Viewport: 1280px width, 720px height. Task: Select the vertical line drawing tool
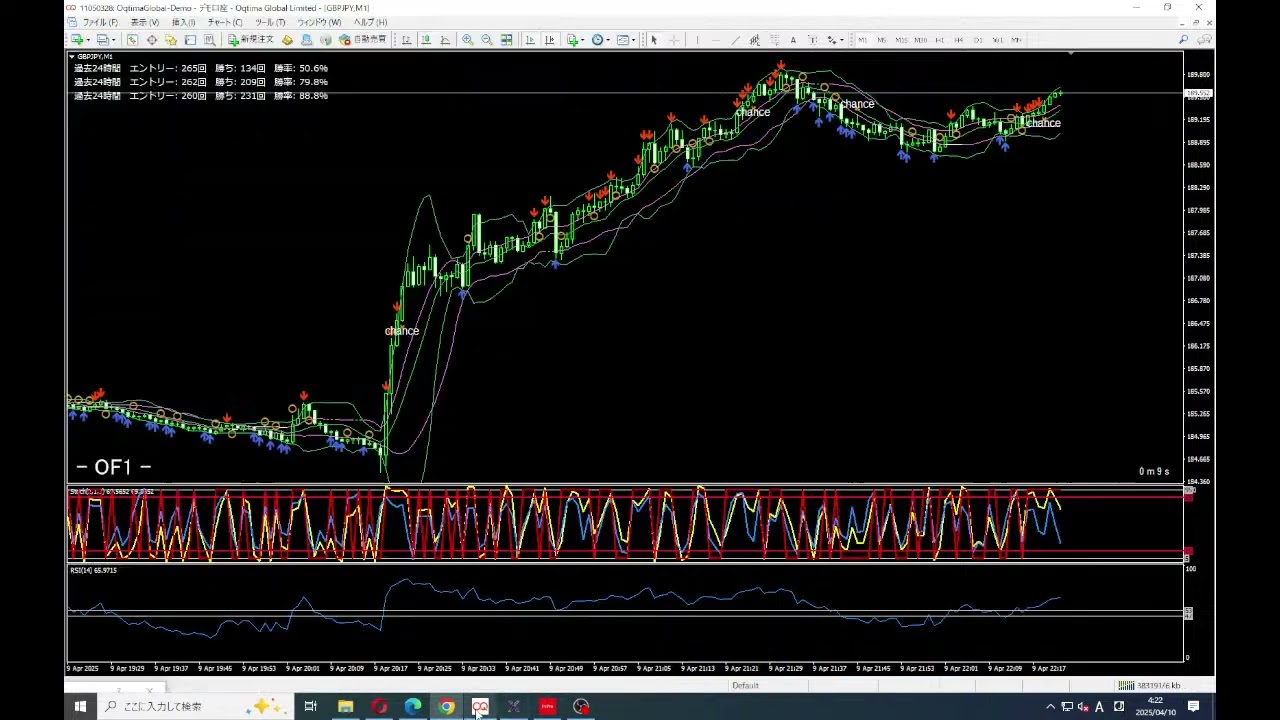697,40
